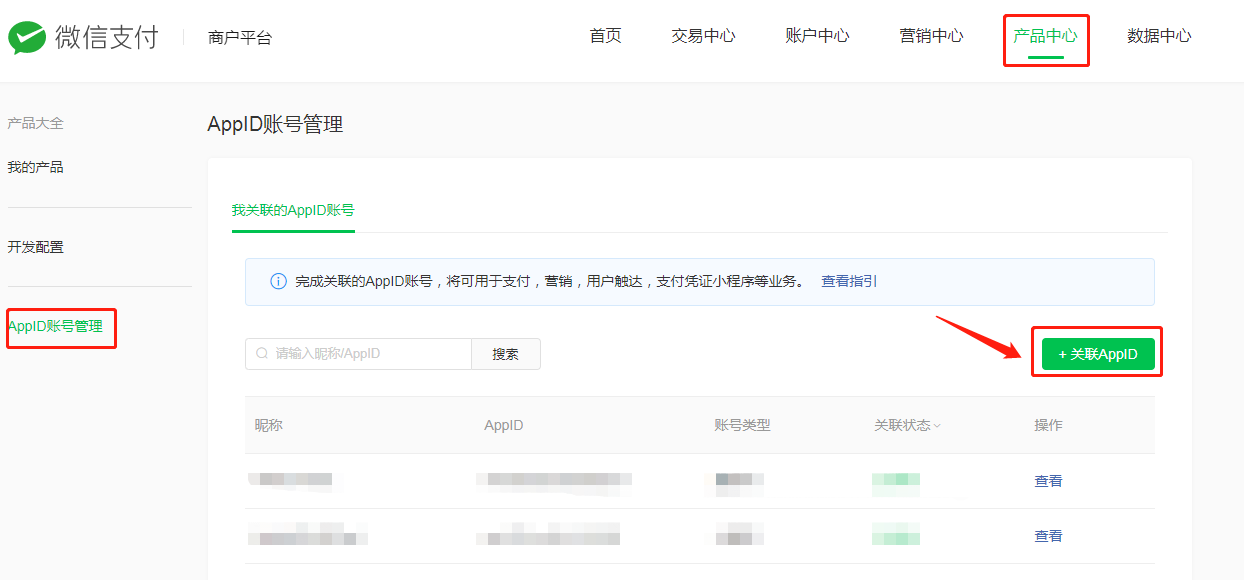Select the 我关联的AppID账号 tab
1244x580 pixels.
click(x=293, y=211)
